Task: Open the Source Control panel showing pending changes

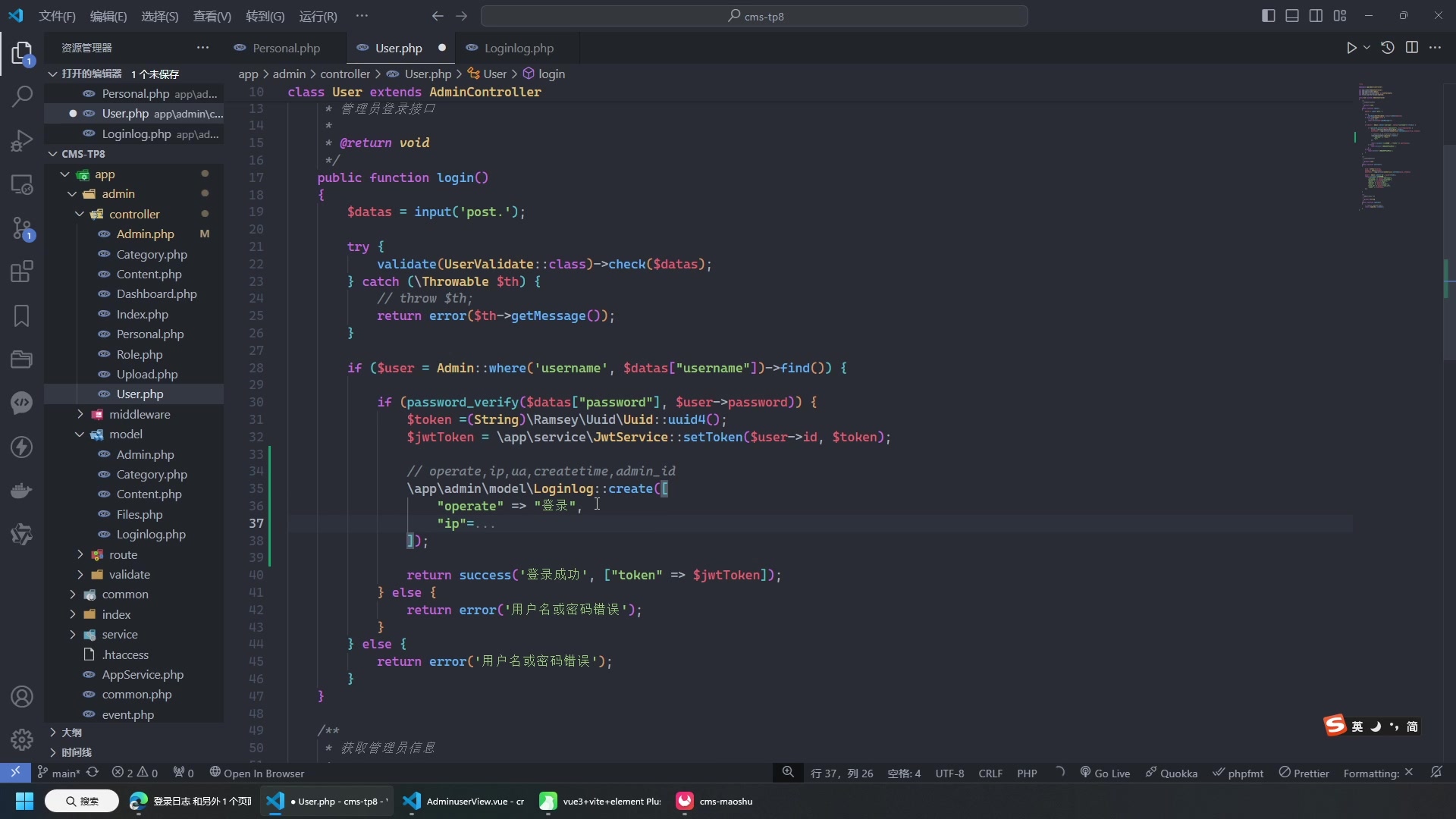Action: pyautogui.click(x=22, y=227)
